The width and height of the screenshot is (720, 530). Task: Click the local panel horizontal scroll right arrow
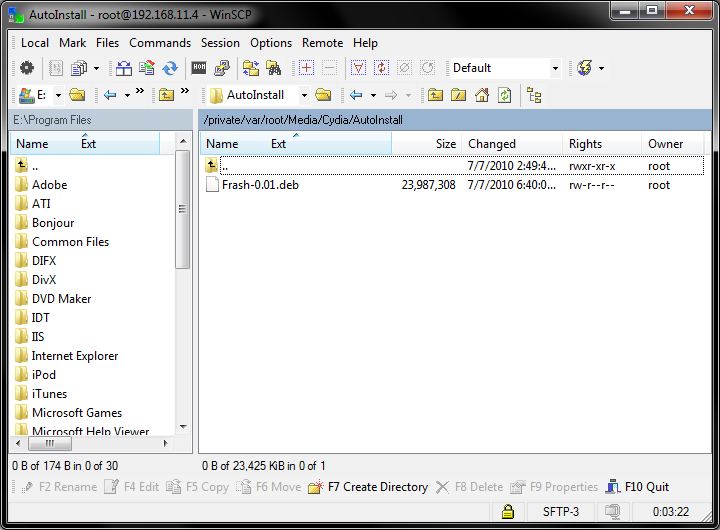pyautogui.click(x=166, y=444)
